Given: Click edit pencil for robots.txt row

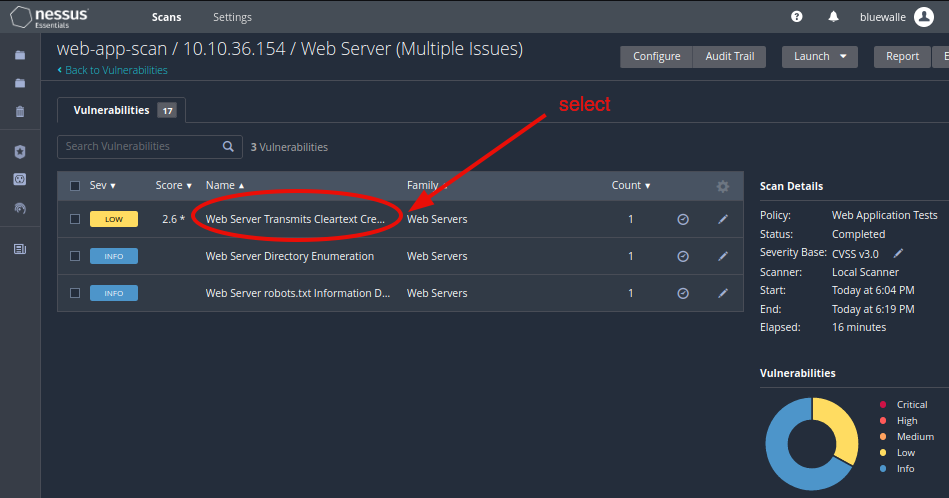Looking at the screenshot, I should pos(723,293).
